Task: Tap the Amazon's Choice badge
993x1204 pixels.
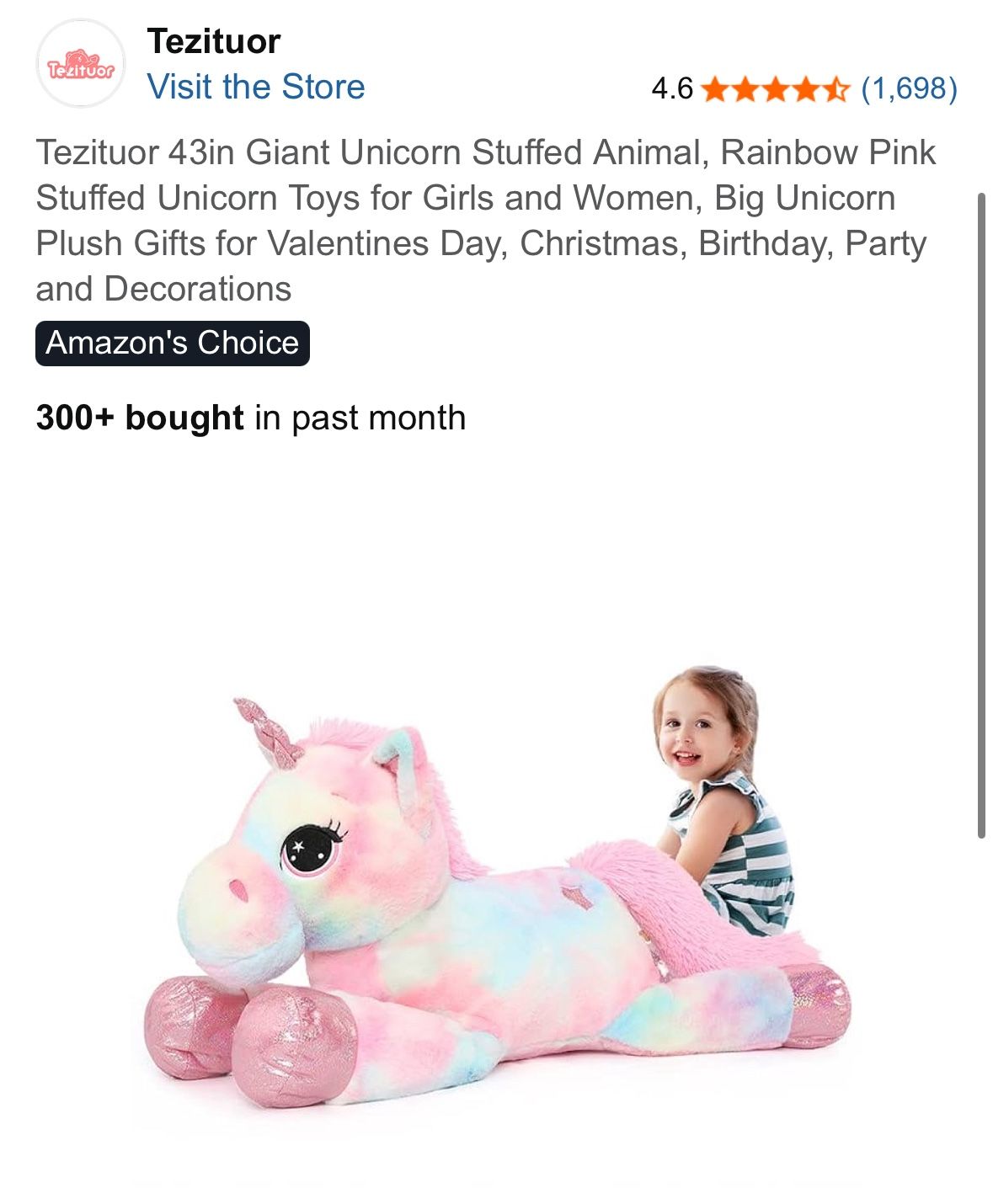Action: pos(173,344)
